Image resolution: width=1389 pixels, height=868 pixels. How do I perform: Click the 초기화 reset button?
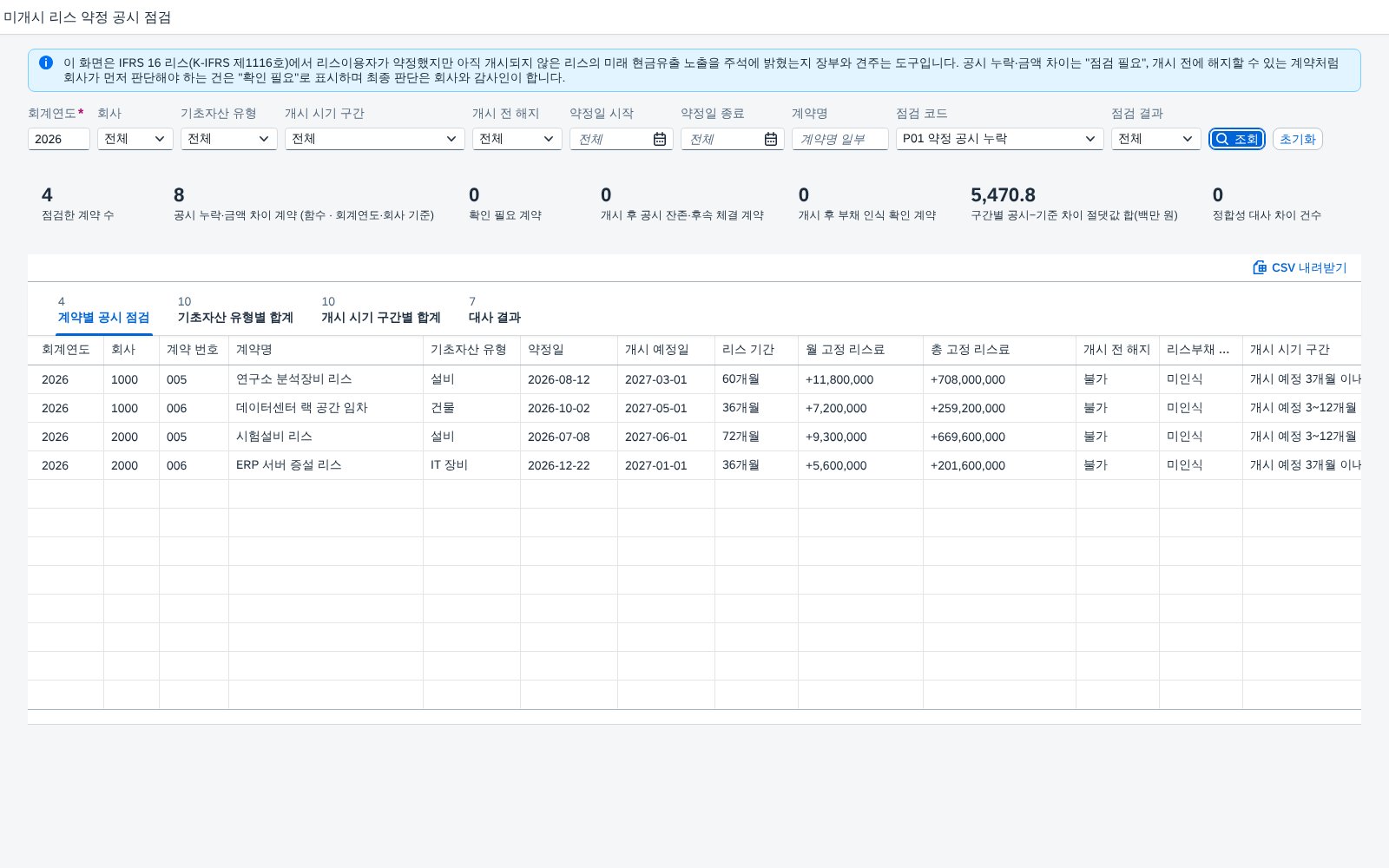click(1298, 139)
